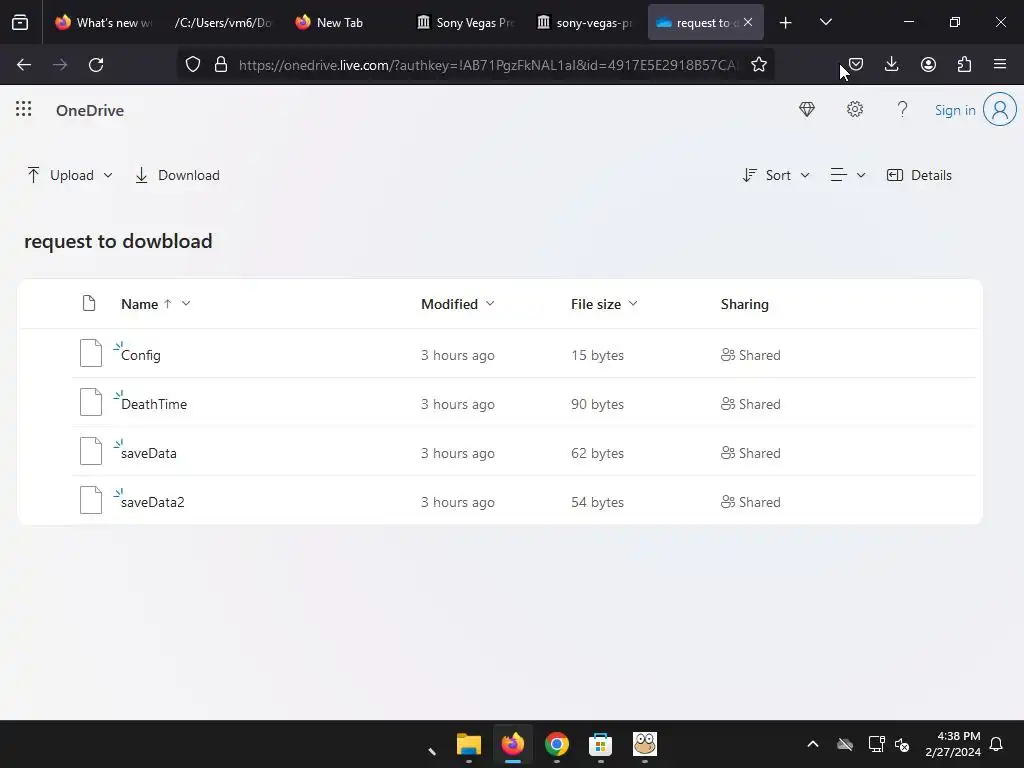Viewport: 1024px width, 768px height.
Task: Click the file type column header icon
Action: pyautogui.click(x=89, y=304)
